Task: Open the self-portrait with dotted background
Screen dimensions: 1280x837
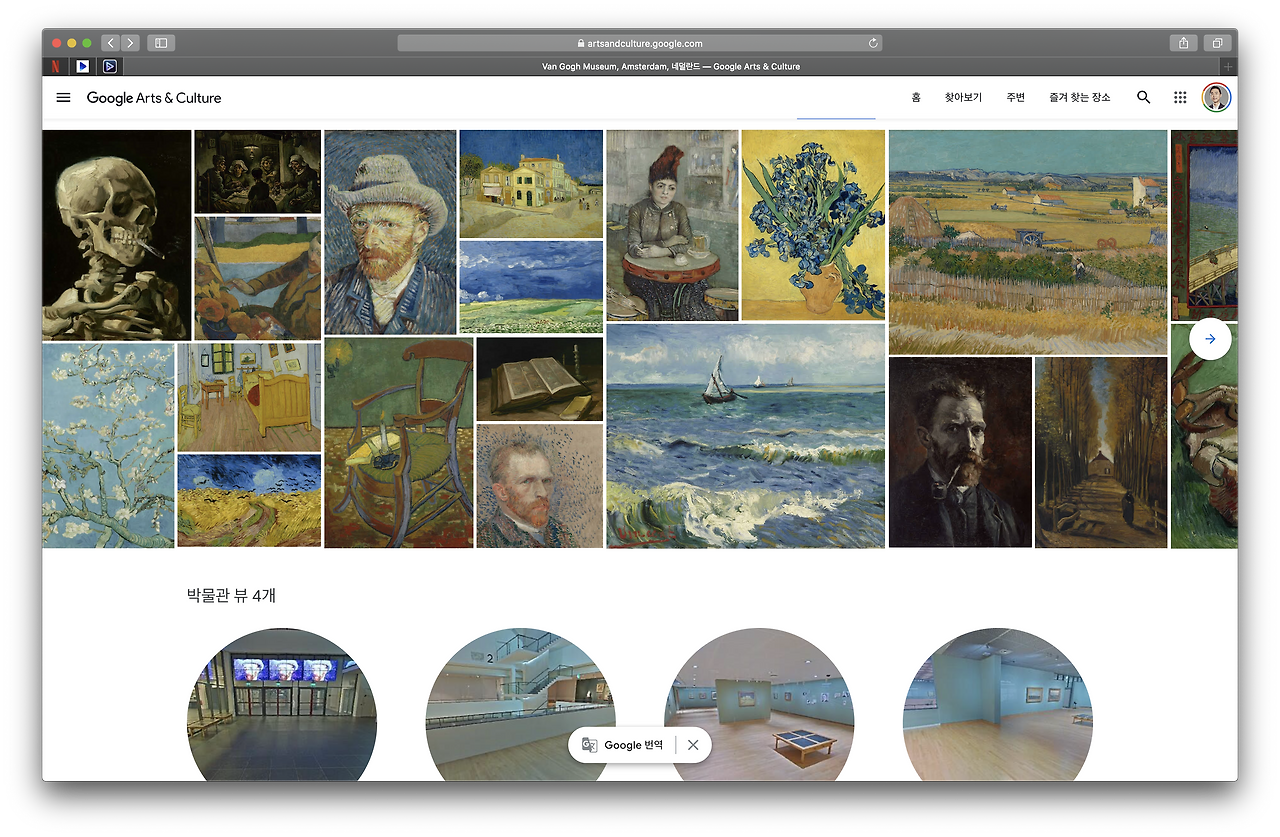Action: click(540, 486)
